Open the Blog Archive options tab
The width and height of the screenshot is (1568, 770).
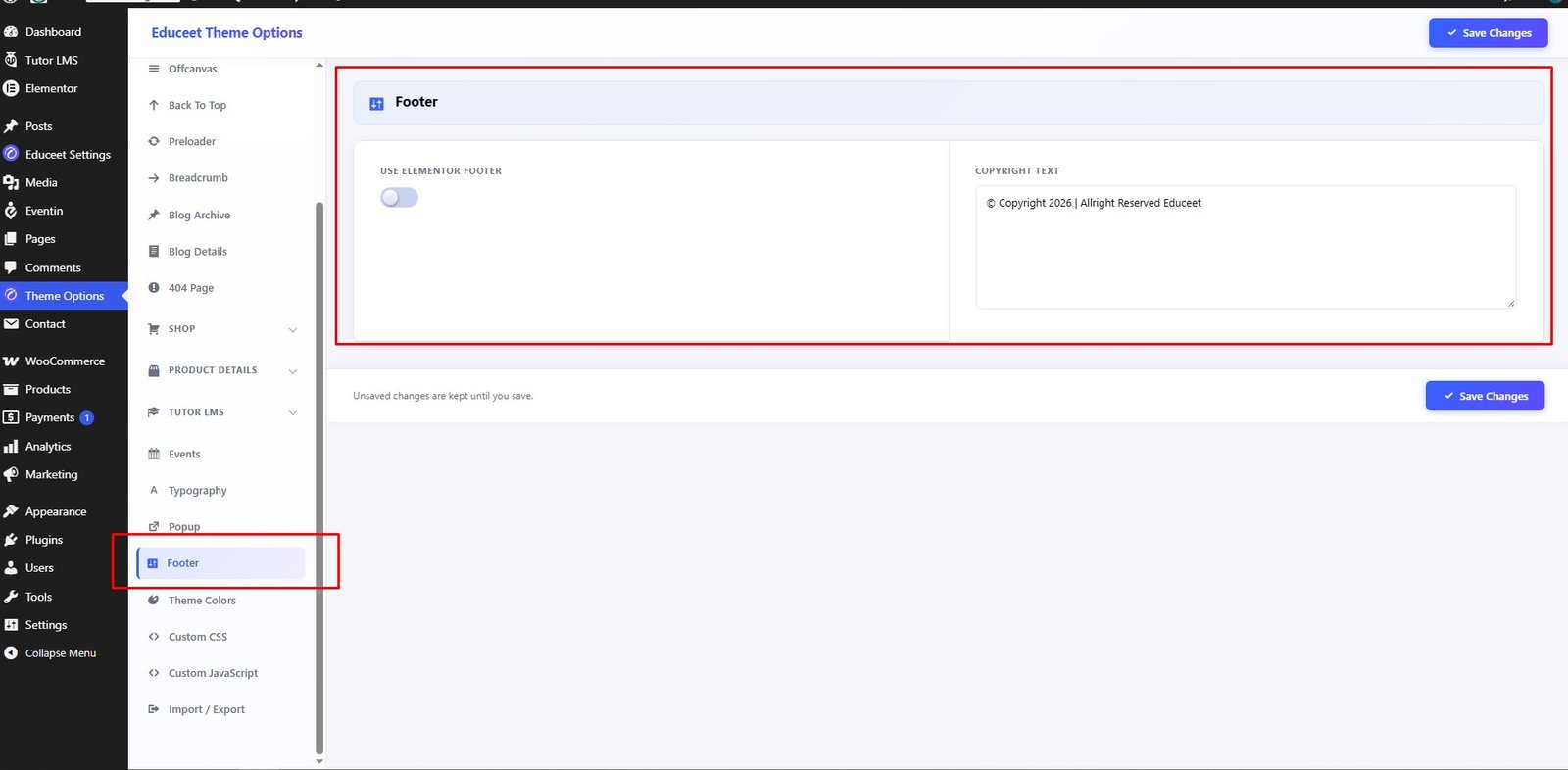(x=220, y=216)
